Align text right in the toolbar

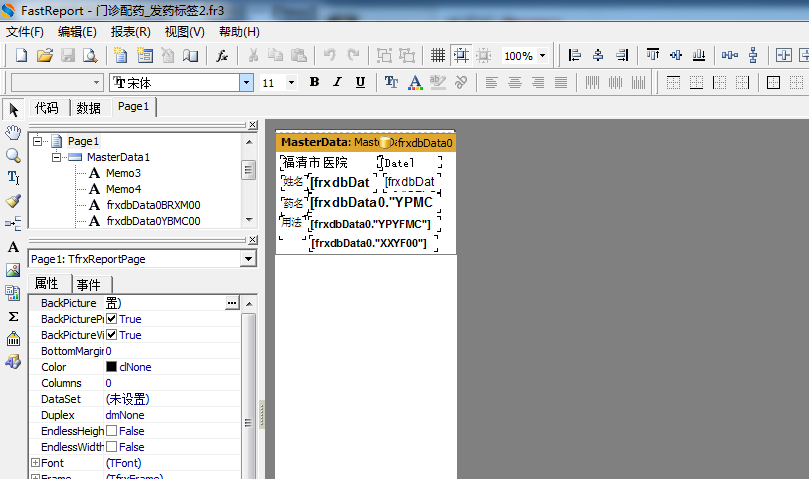point(538,82)
